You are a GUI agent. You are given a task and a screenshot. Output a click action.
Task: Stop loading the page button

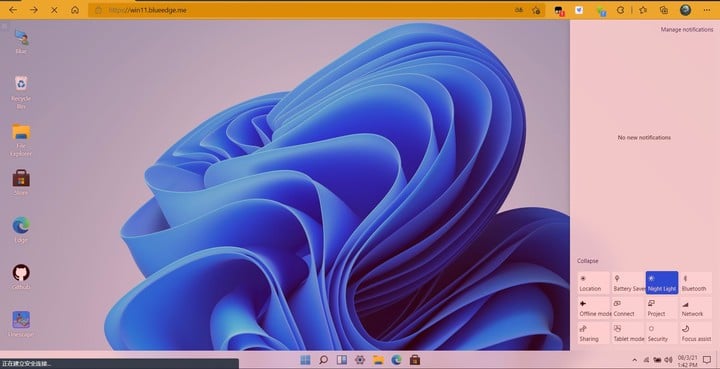[x=54, y=10]
